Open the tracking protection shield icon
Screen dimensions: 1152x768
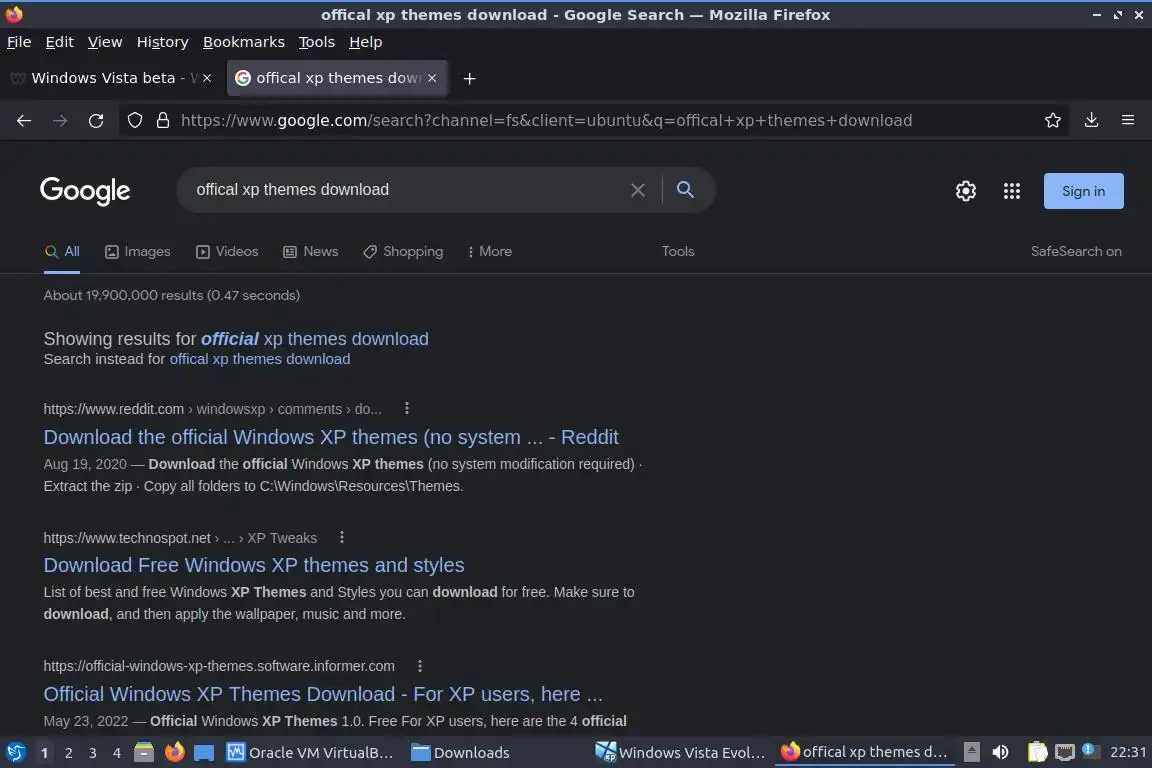pos(134,121)
